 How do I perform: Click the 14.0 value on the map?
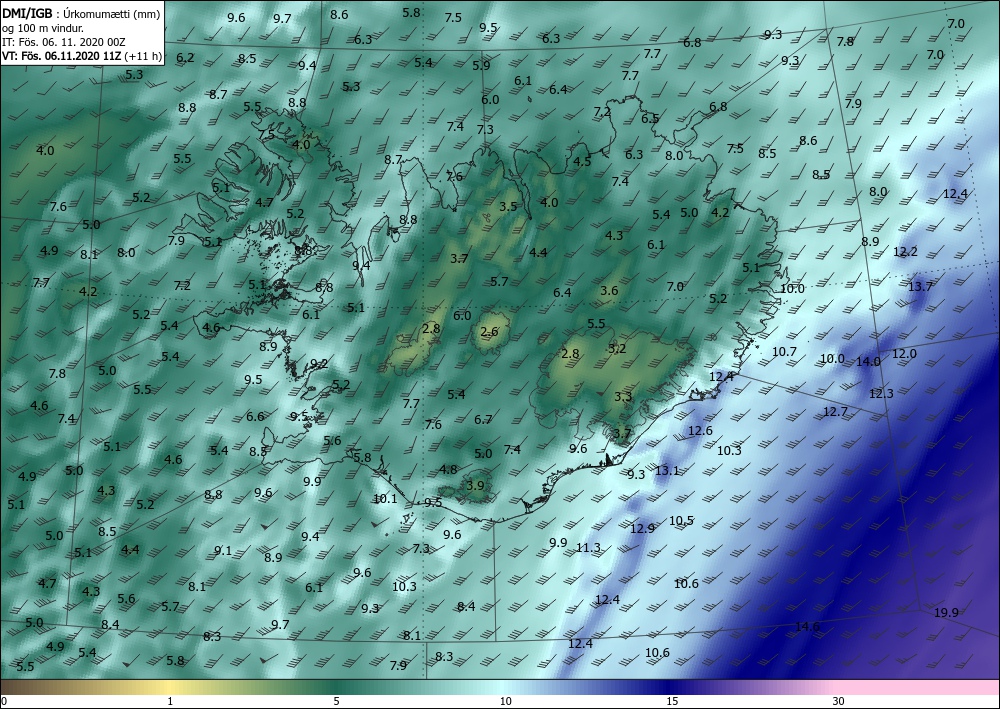[x=868, y=362]
